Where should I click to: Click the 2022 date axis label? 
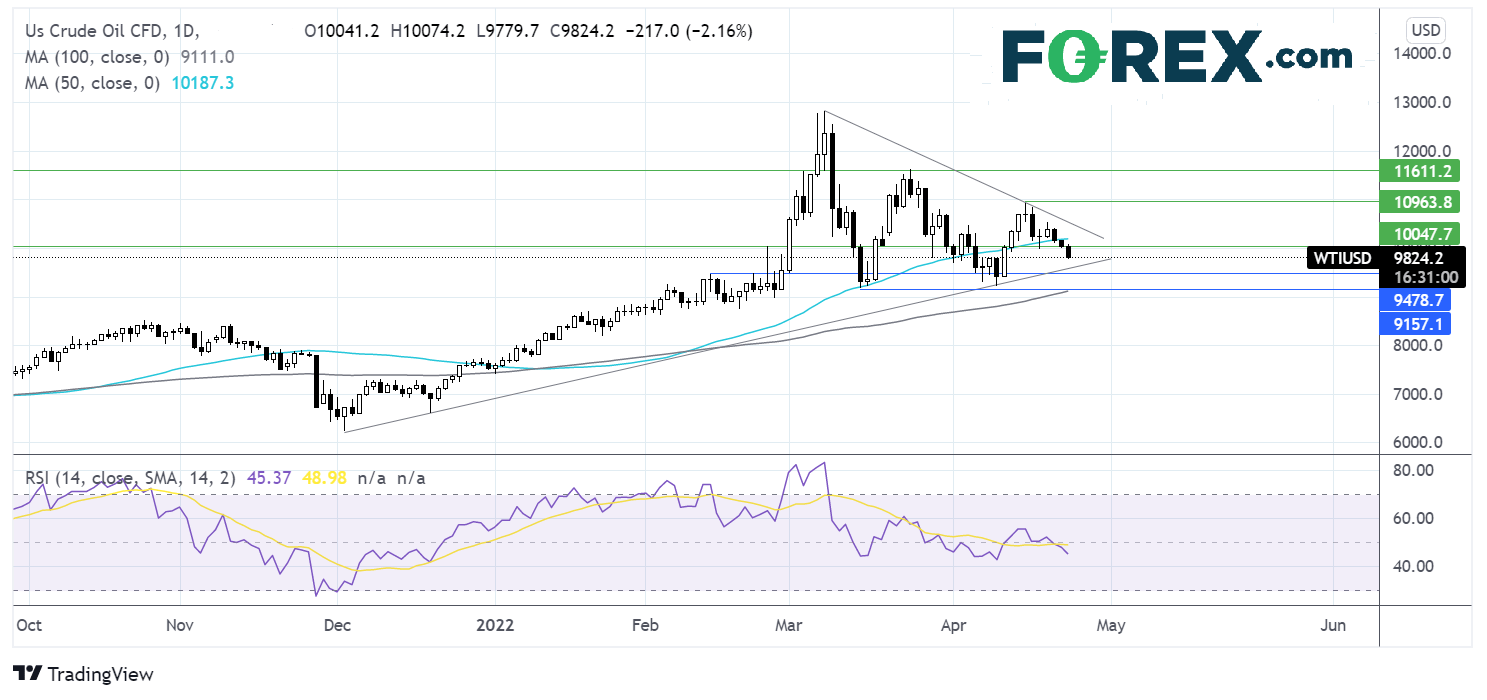click(494, 625)
